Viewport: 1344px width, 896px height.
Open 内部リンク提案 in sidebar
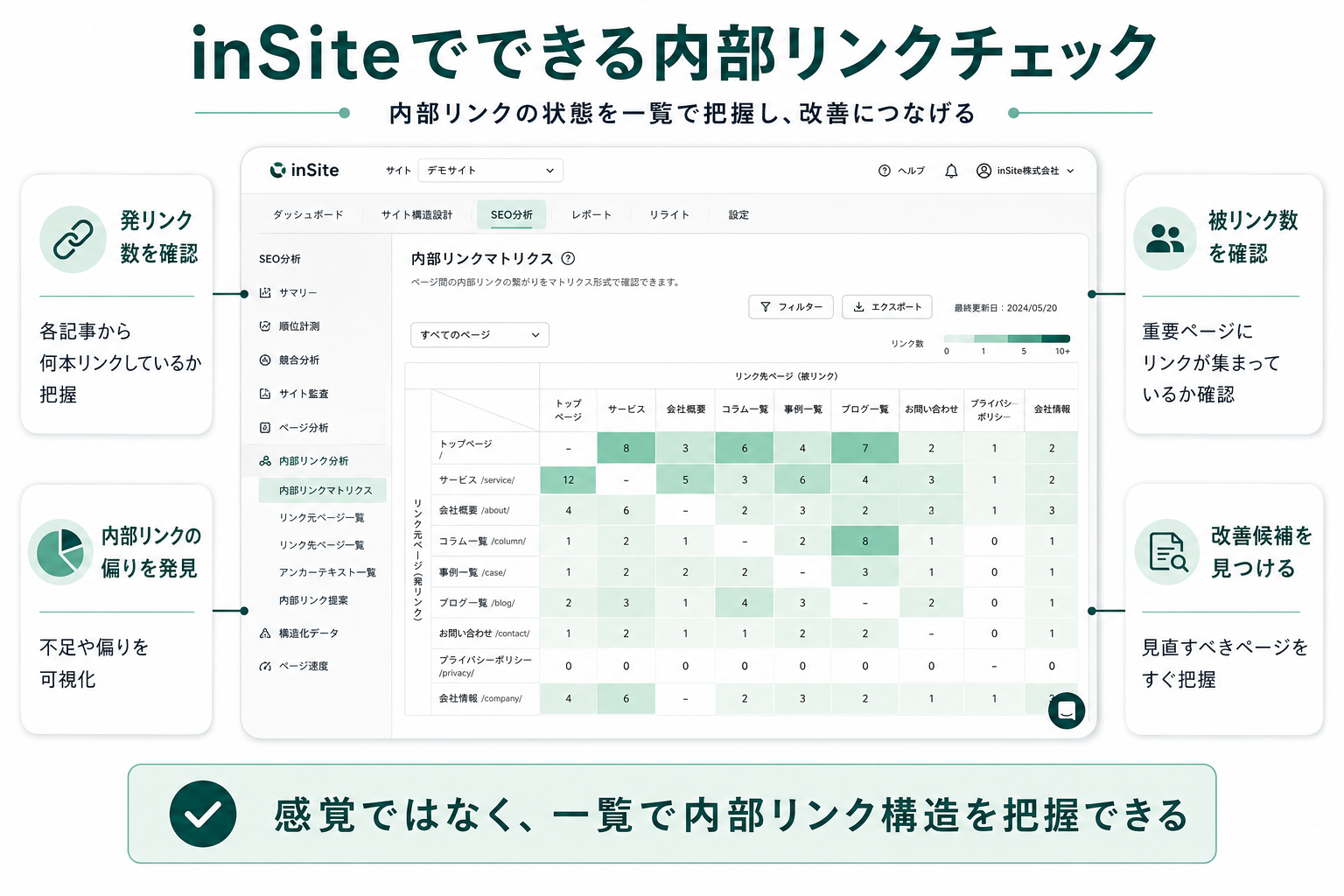tap(313, 600)
